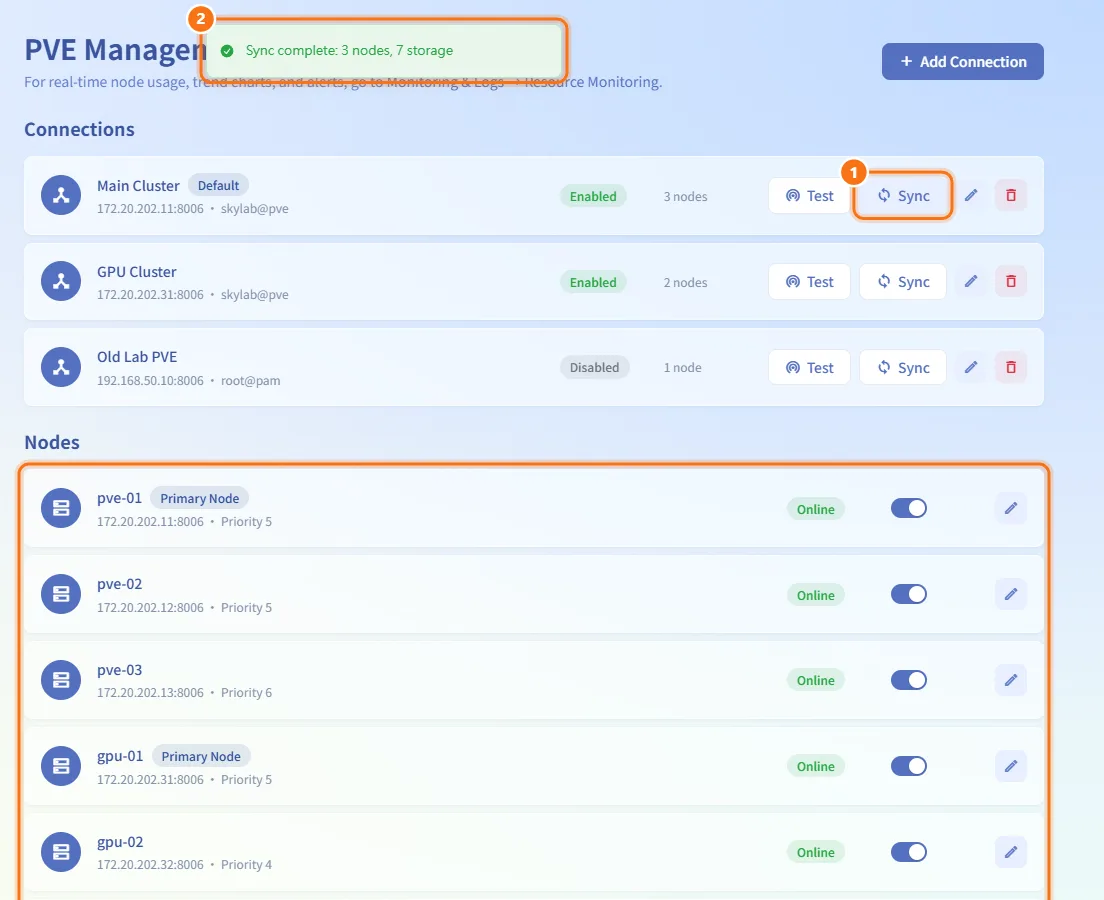
Task: Click the Enabled status of Main Cluster
Action: click(x=593, y=196)
